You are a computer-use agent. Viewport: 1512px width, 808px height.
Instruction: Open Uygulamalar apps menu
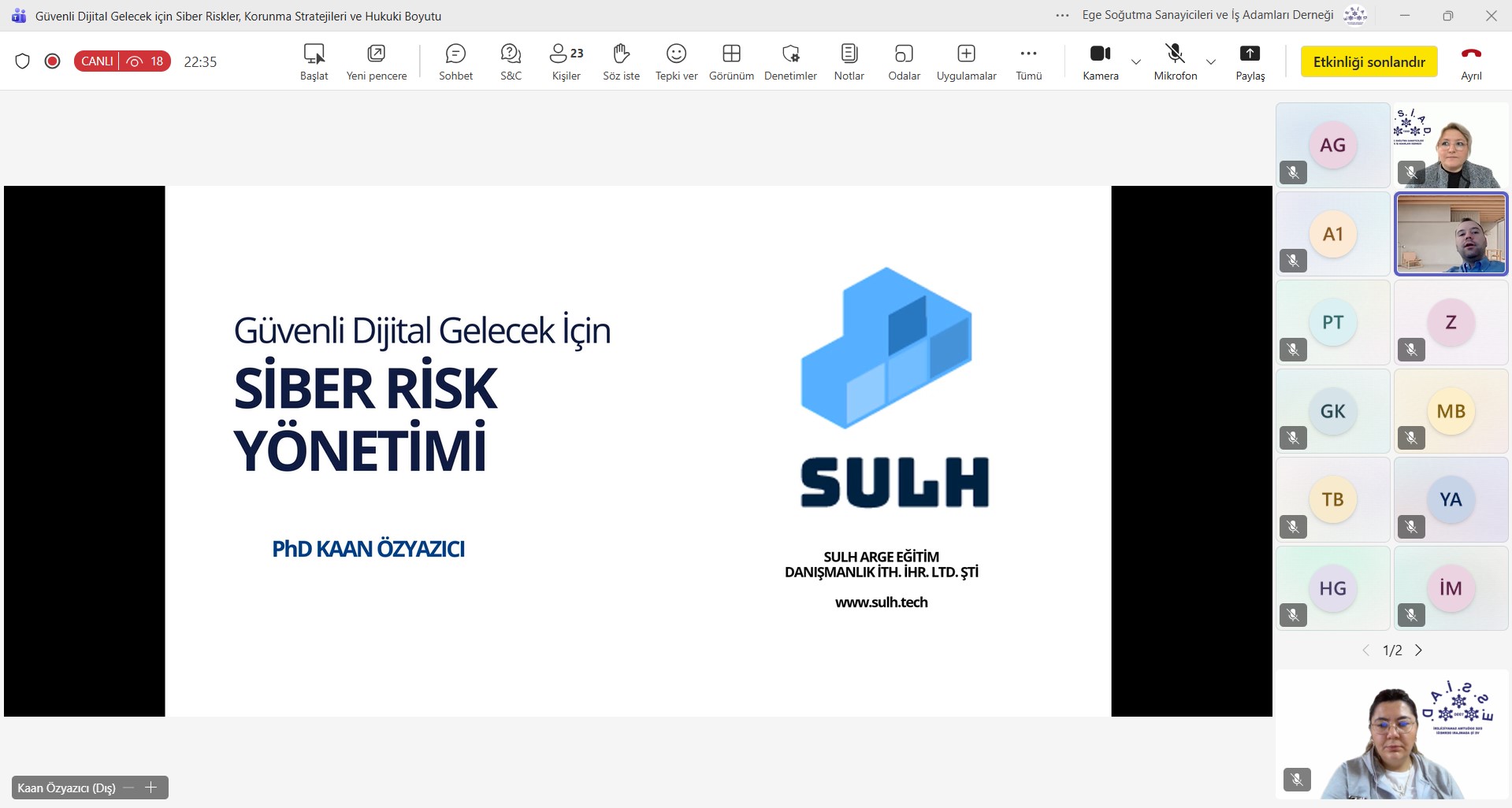(x=966, y=62)
